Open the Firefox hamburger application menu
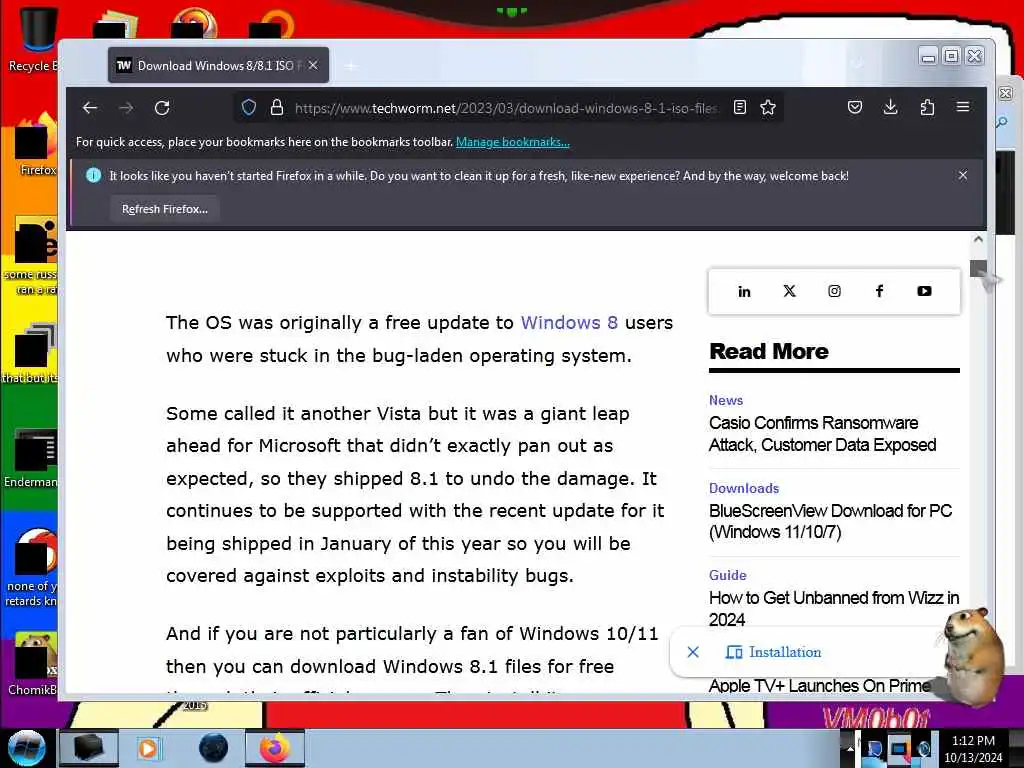This screenshot has width=1024, height=768. coord(963,106)
